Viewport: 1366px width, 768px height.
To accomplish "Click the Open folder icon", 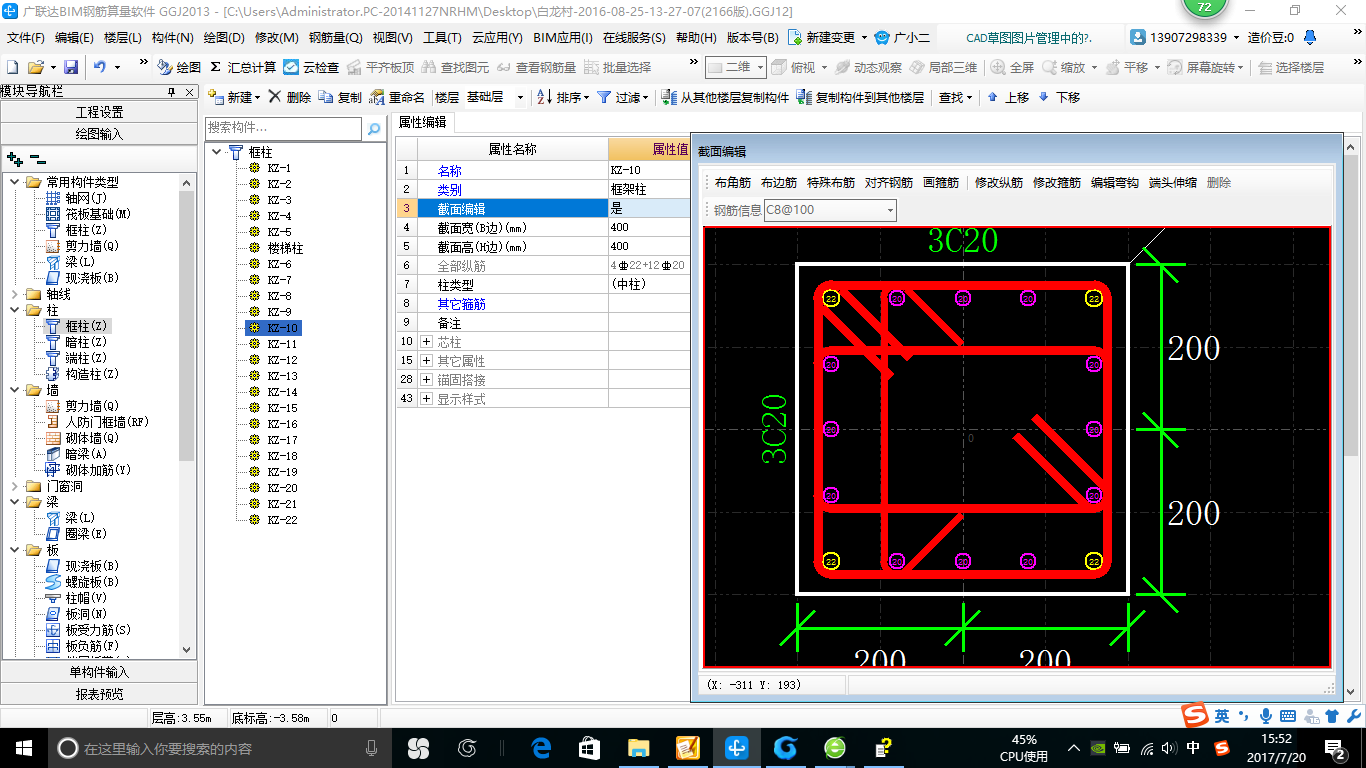I will pos(35,67).
